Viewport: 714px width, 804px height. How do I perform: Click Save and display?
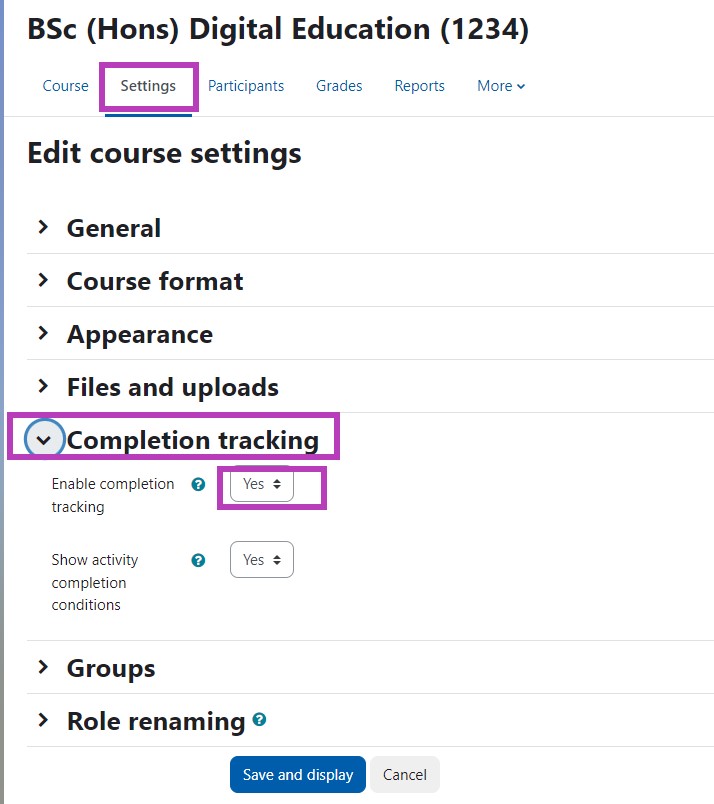point(297,774)
